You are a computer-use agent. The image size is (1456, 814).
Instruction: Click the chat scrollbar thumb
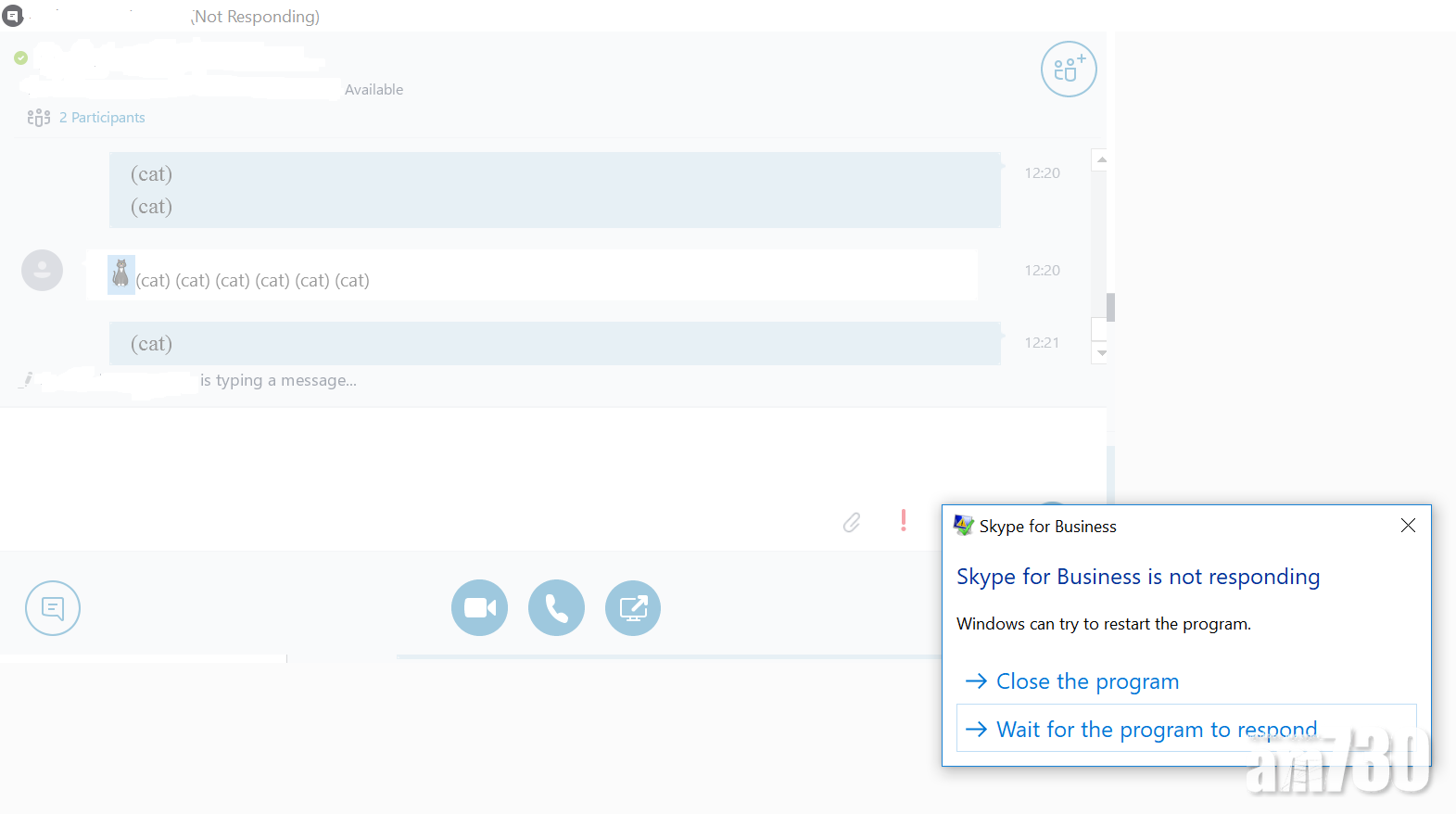point(1109,307)
